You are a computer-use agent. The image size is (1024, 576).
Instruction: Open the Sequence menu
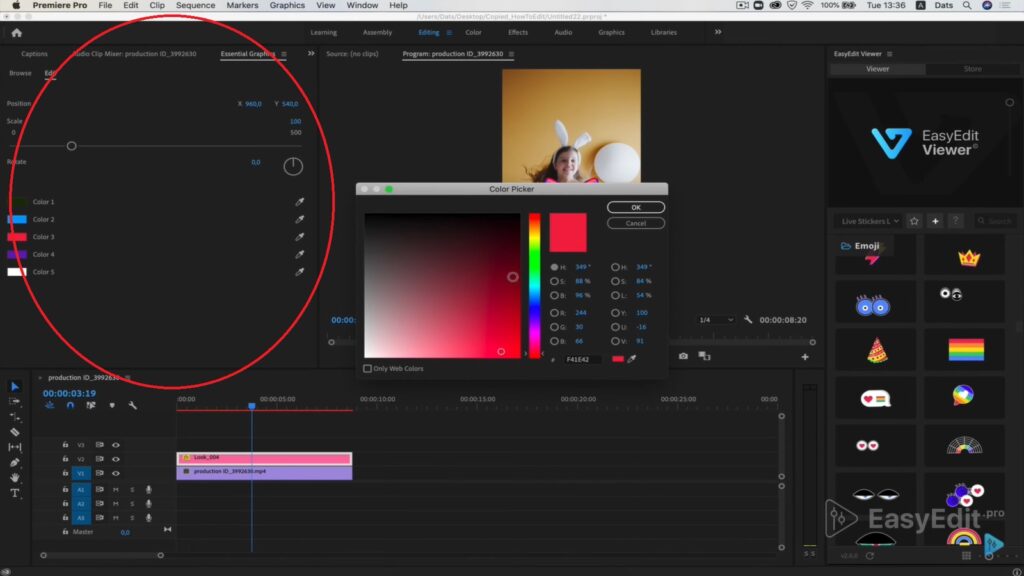pos(195,5)
